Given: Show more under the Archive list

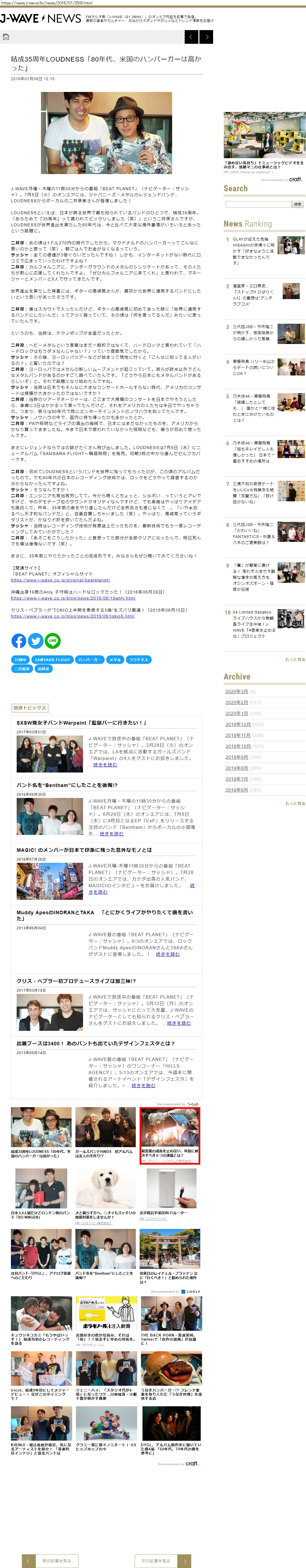Looking at the screenshot, I should tap(295, 803).
